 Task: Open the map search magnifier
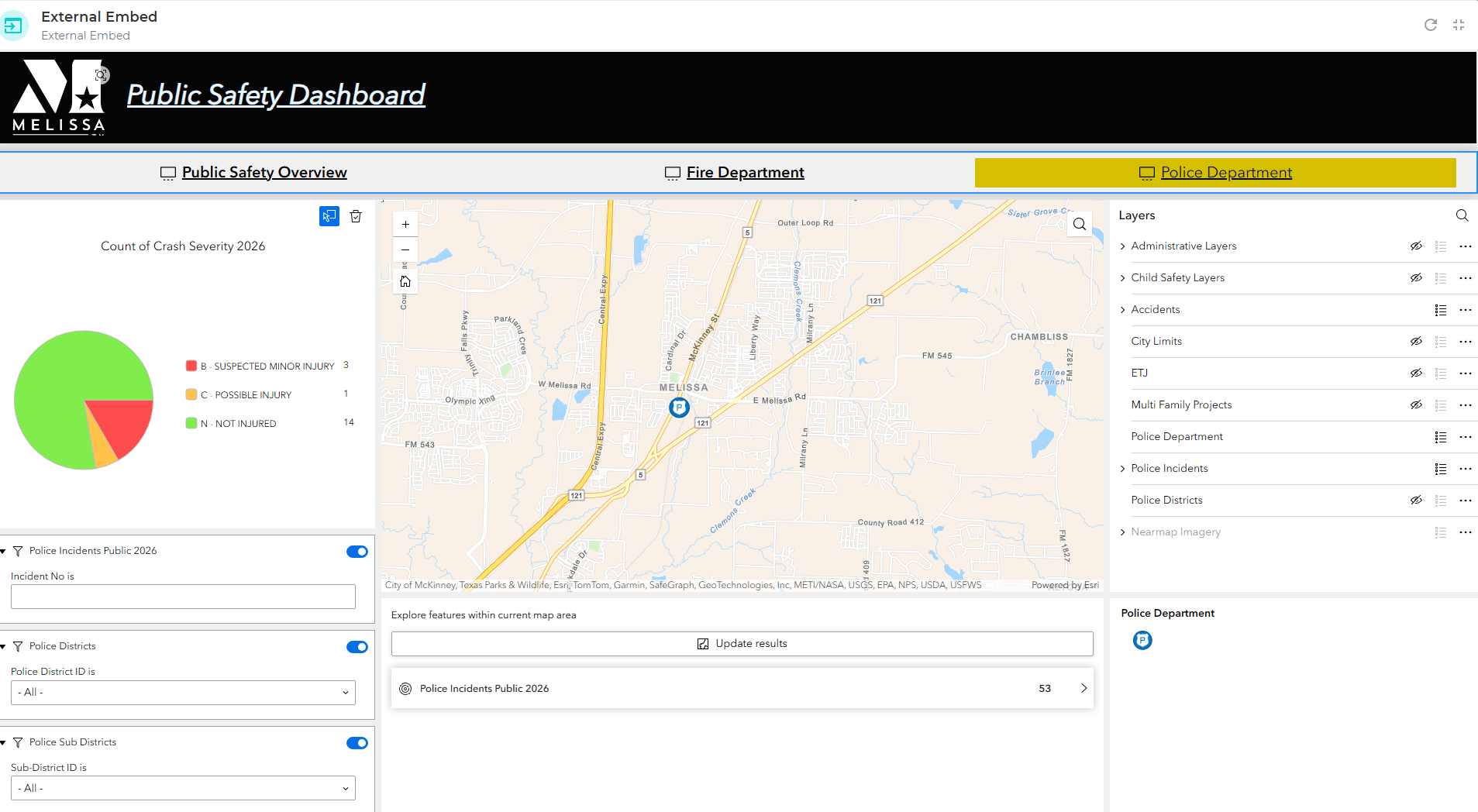point(1079,225)
